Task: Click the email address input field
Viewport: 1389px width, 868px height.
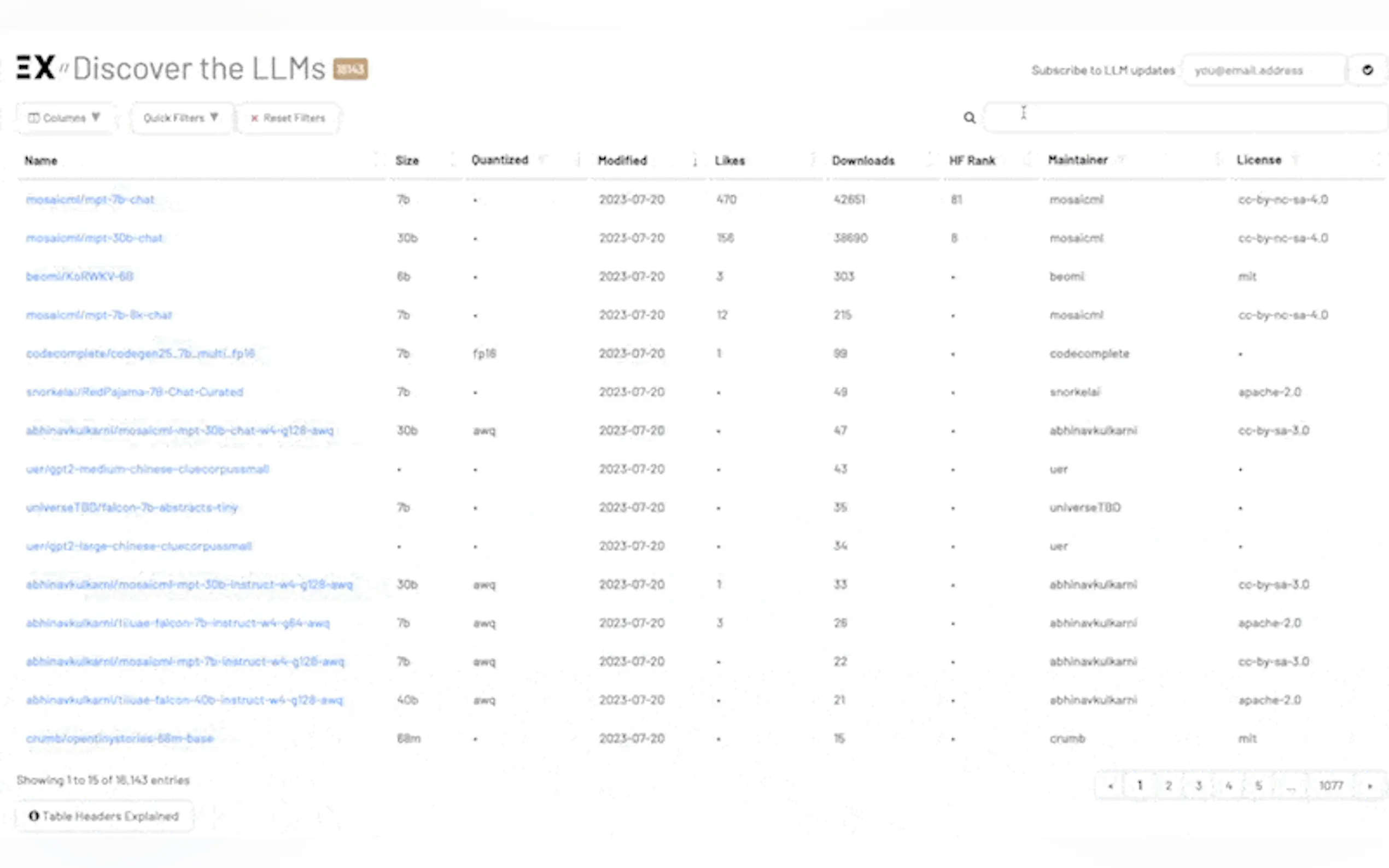Action: click(1263, 71)
